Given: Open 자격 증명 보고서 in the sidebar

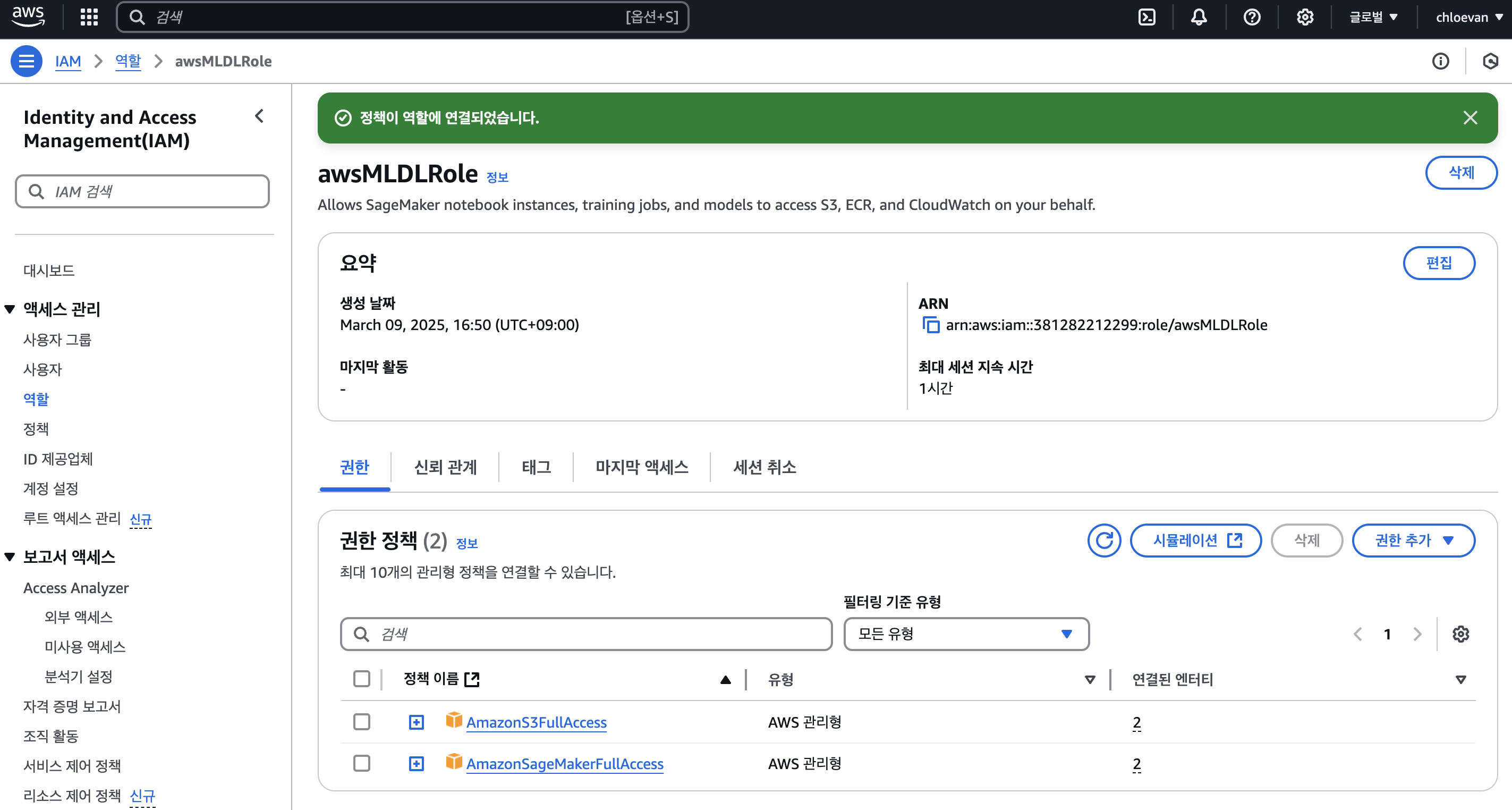Looking at the screenshot, I should (x=72, y=706).
